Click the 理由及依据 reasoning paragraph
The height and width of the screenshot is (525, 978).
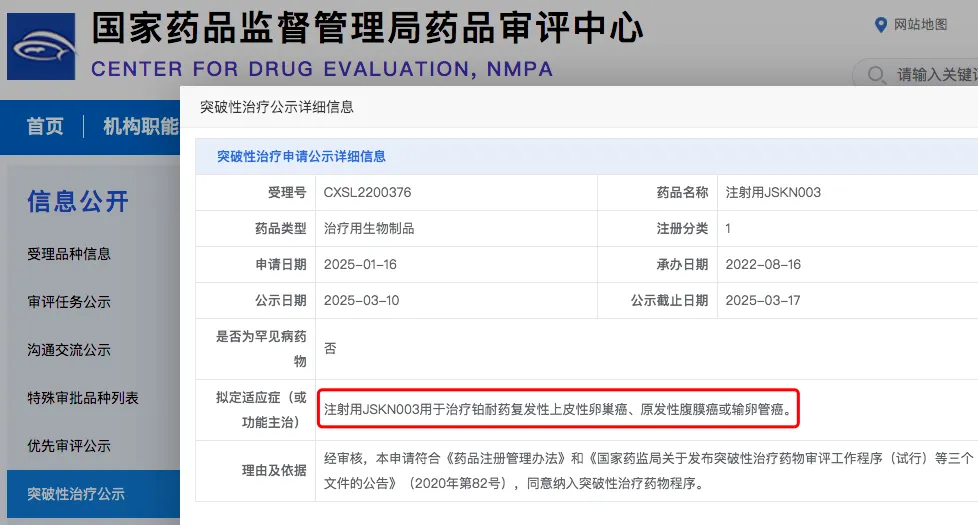coord(648,471)
